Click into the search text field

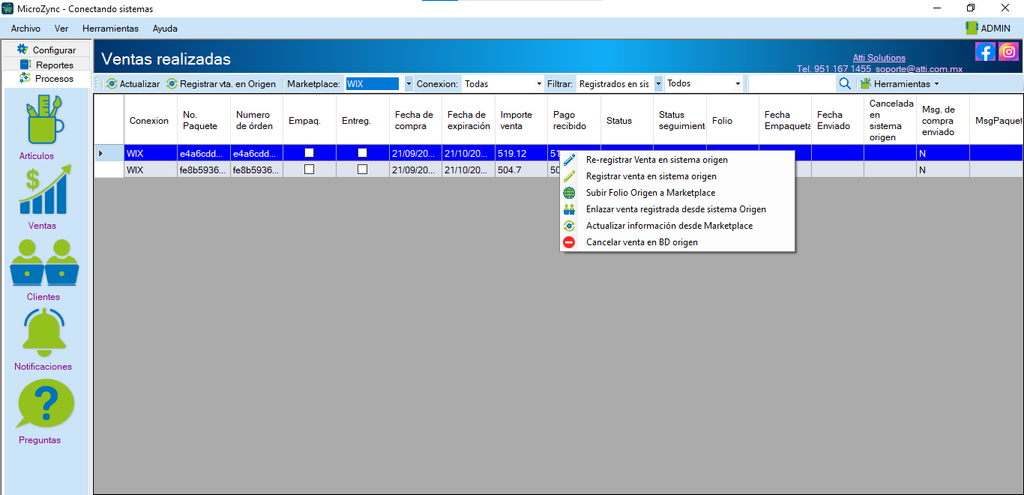792,84
